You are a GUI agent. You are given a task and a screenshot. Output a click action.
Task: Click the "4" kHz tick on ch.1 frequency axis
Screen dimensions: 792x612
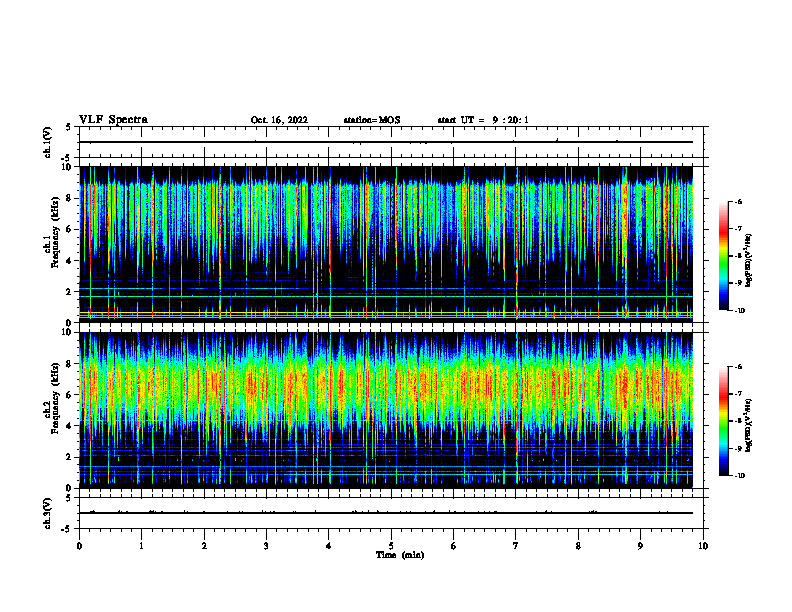click(71, 261)
